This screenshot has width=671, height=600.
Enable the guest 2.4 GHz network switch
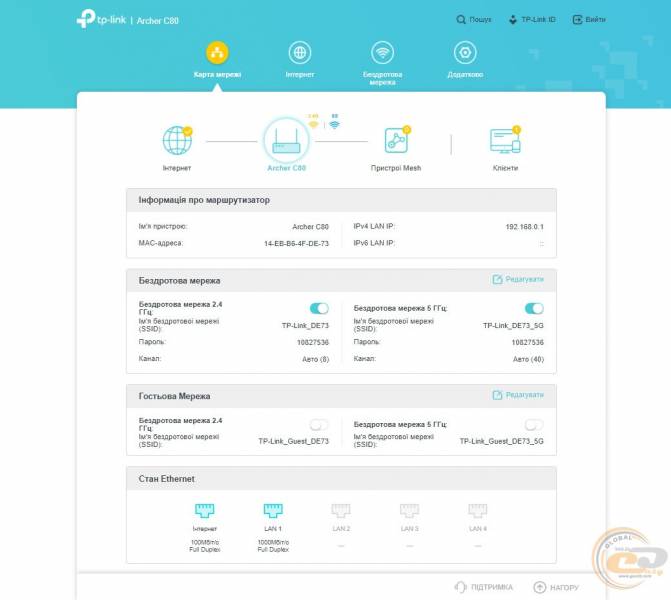click(319, 425)
